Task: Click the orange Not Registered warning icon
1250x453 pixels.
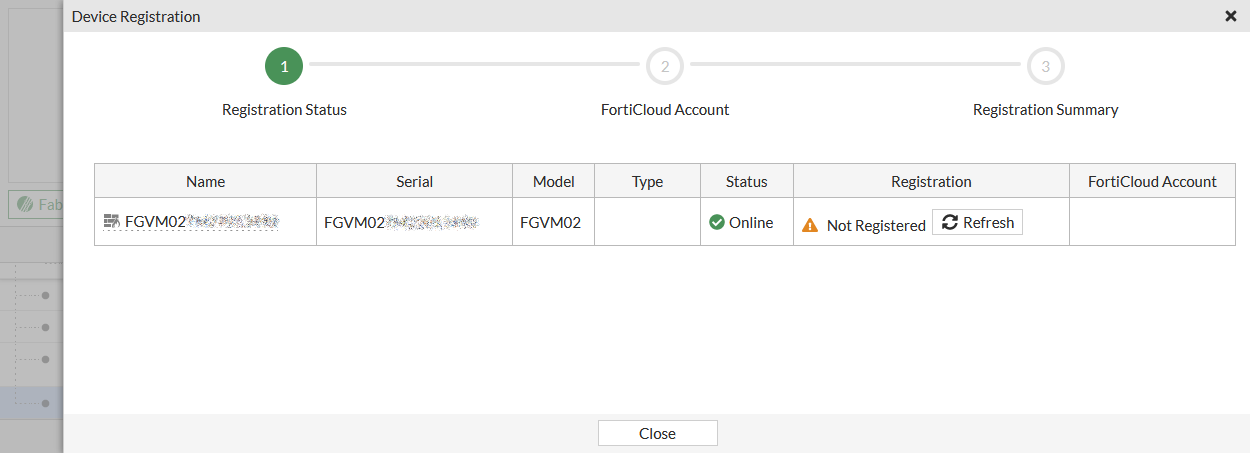Action: click(811, 226)
